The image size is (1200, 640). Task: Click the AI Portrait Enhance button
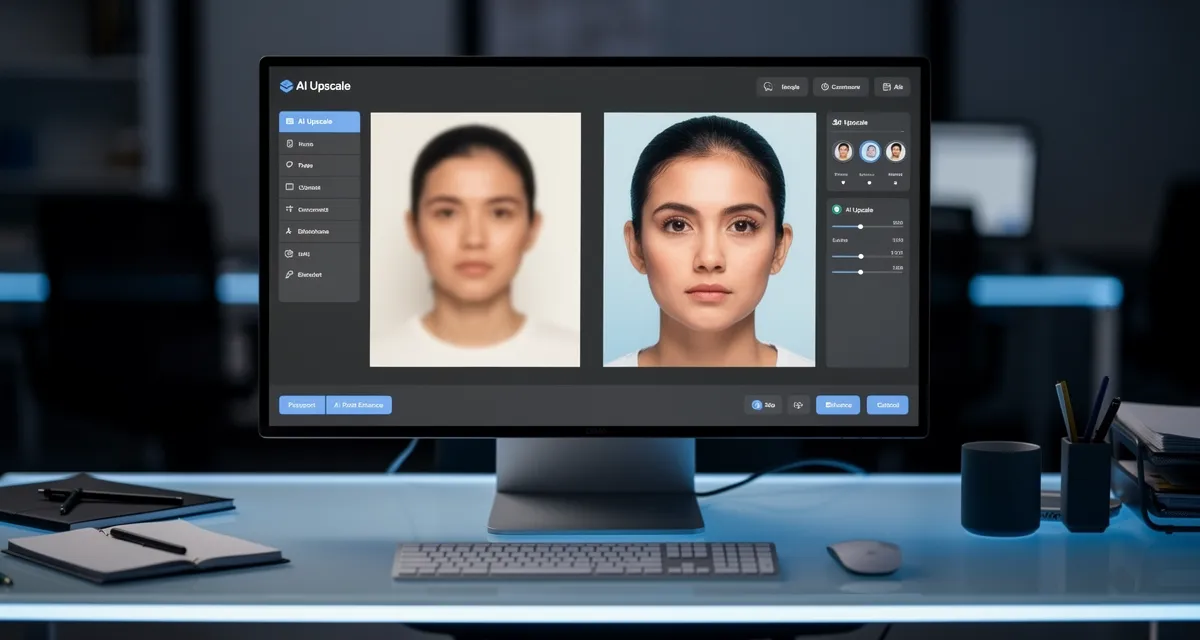[x=359, y=405]
